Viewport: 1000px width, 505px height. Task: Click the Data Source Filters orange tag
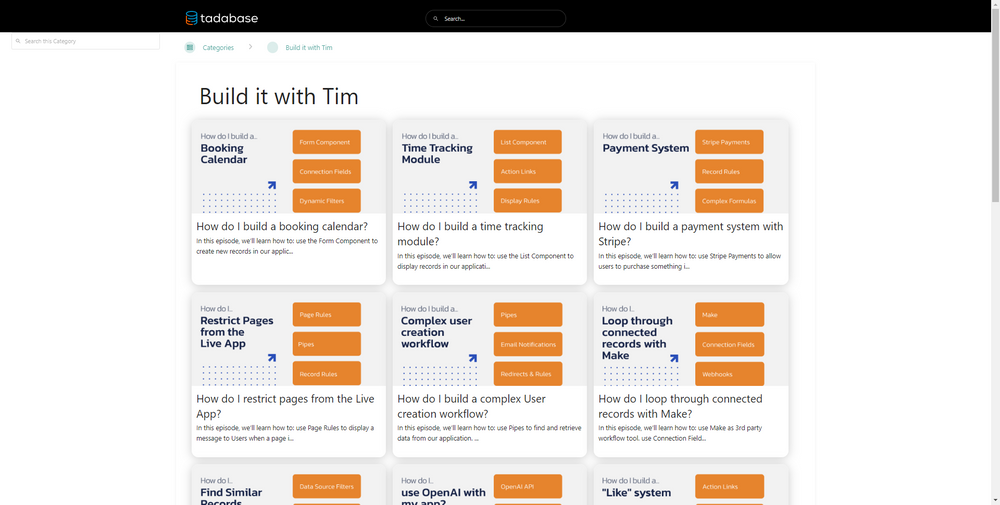click(x=327, y=487)
